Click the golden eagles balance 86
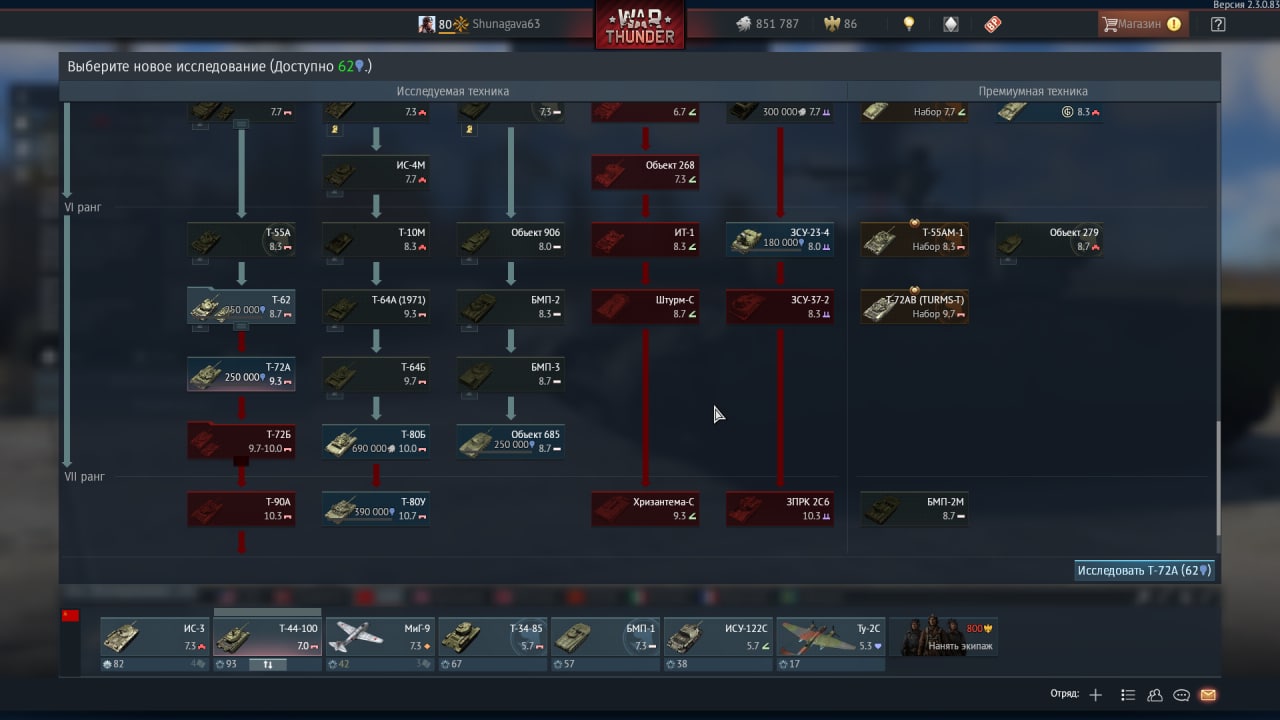Screen dimensions: 1280x720 840,24
